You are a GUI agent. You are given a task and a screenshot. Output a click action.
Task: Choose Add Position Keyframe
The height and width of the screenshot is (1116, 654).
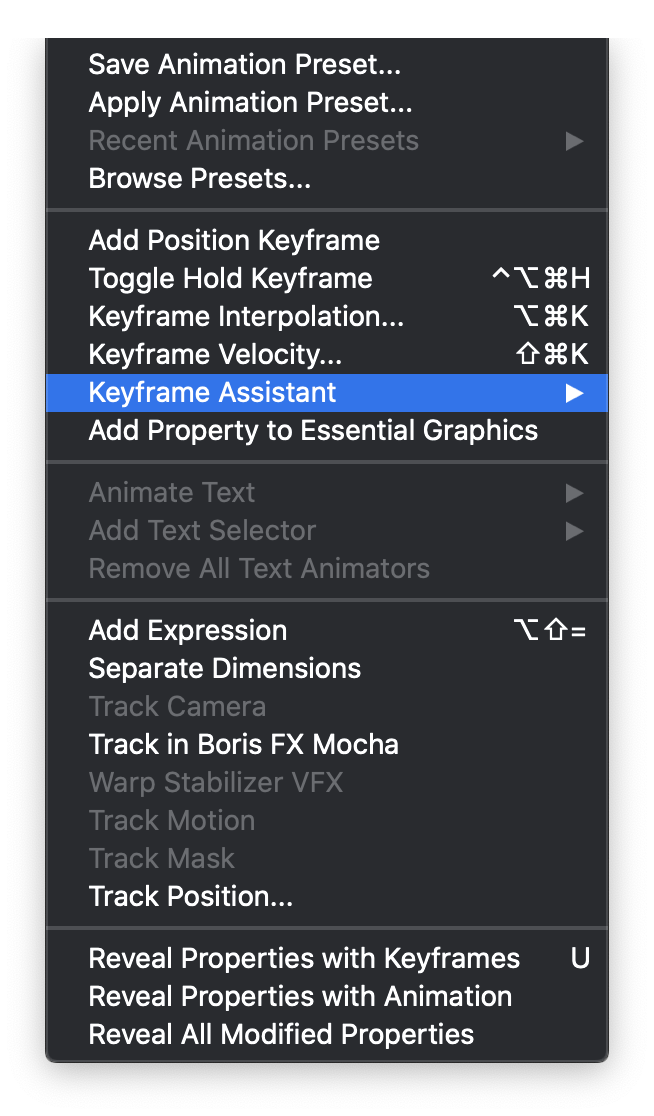(x=234, y=241)
